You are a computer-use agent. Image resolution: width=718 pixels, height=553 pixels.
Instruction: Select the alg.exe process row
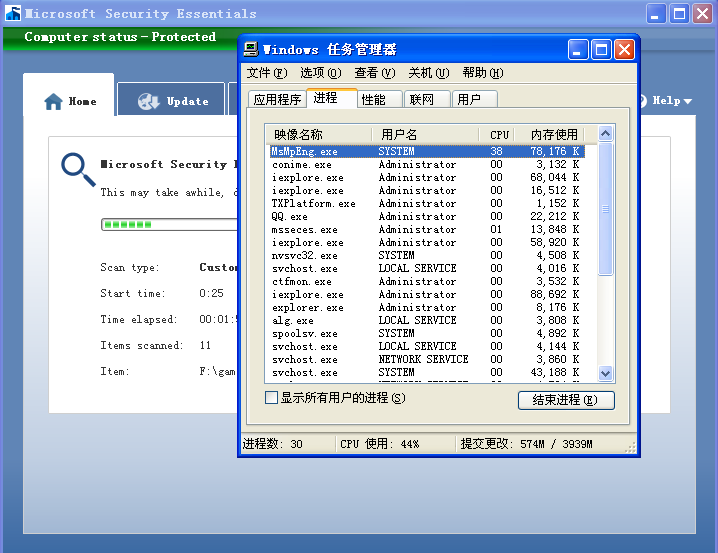pos(427,320)
